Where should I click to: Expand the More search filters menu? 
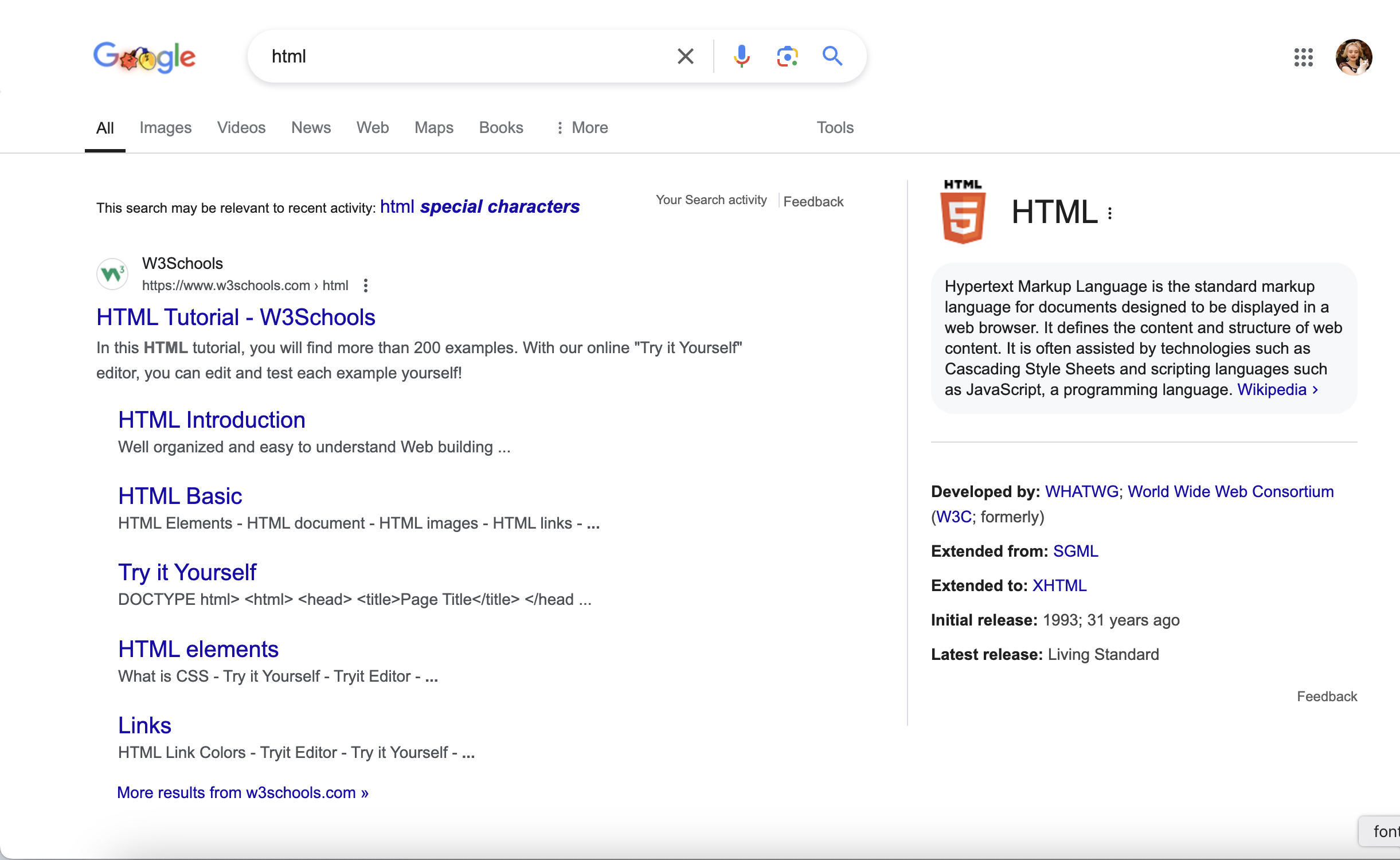(582, 128)
